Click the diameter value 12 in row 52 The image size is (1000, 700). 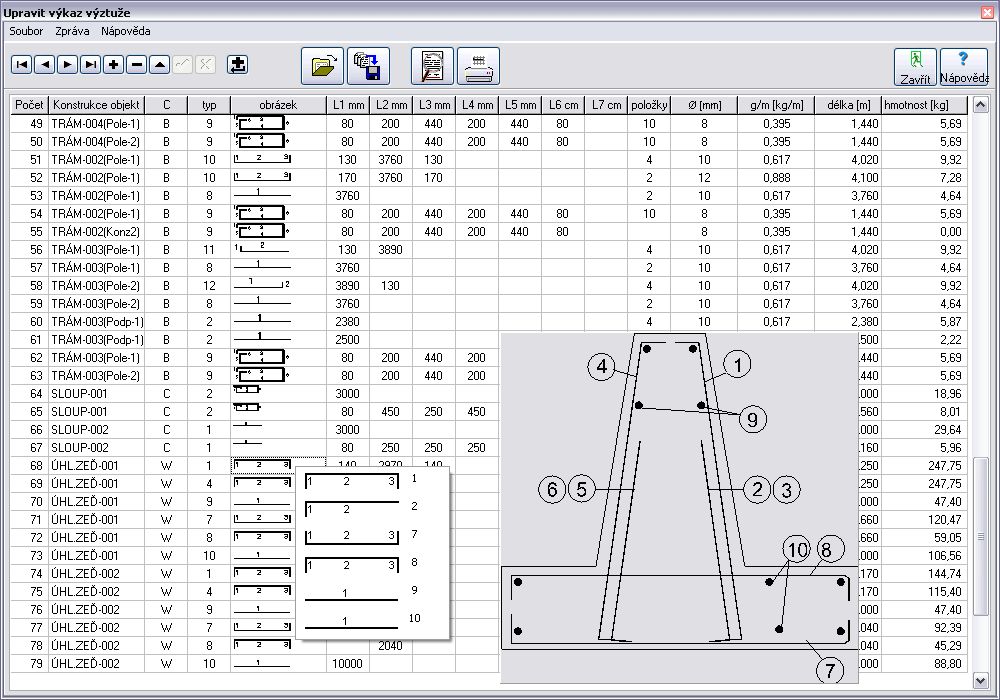point(704,178)
